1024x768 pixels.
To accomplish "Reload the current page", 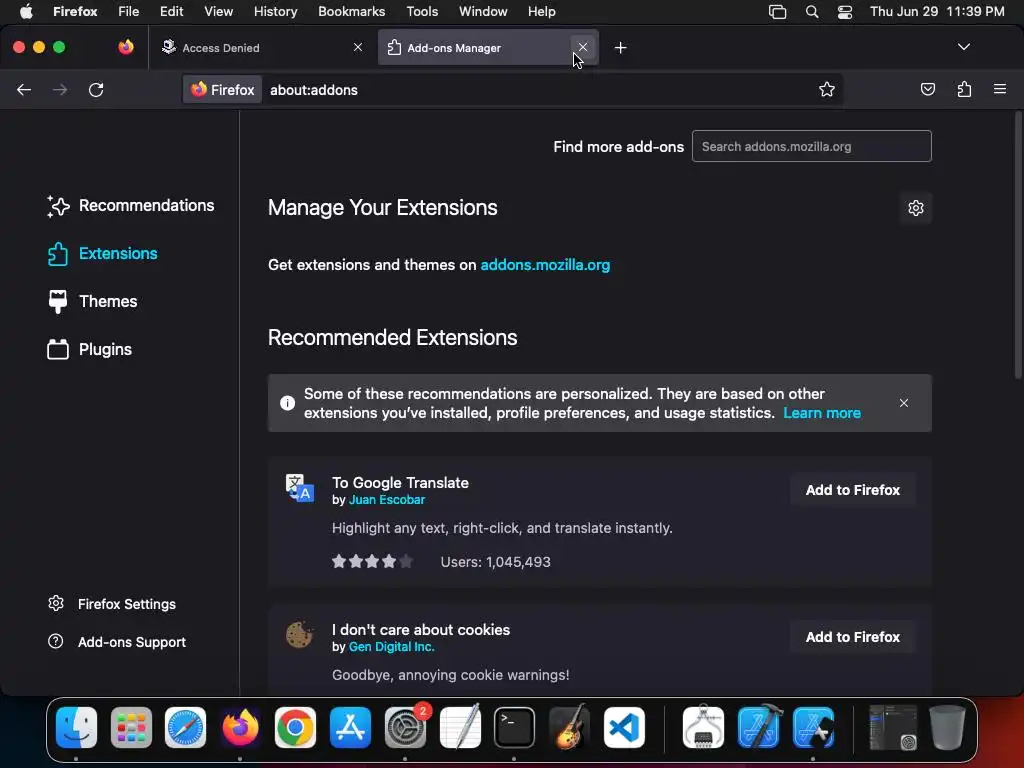I will (96, 89).
